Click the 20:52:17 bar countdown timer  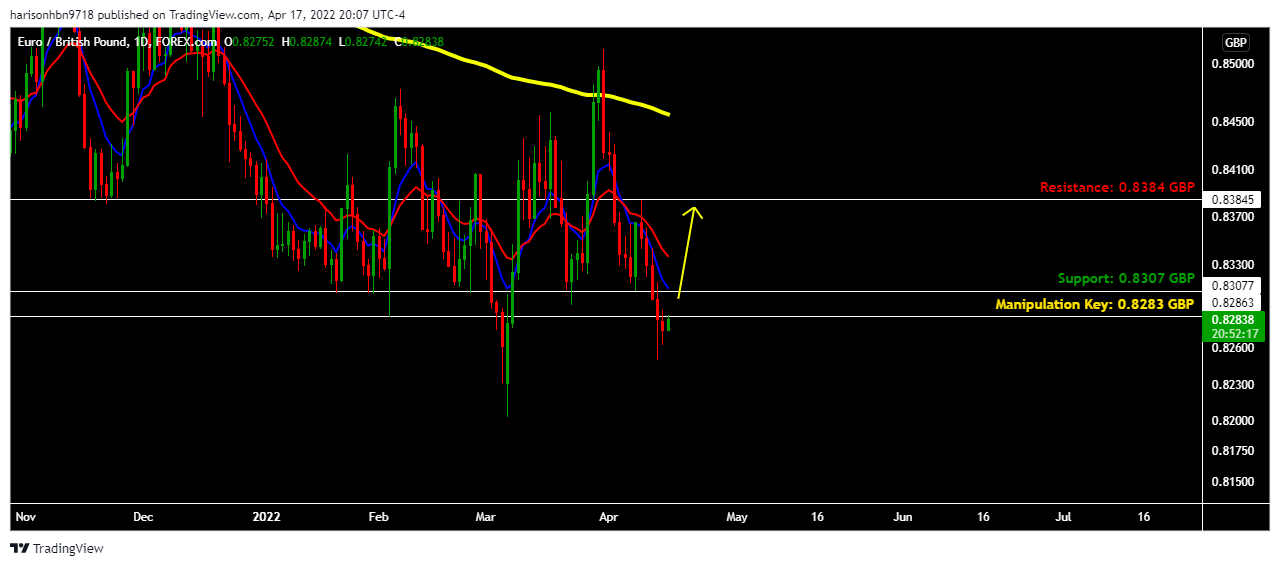coord(1233,333)
